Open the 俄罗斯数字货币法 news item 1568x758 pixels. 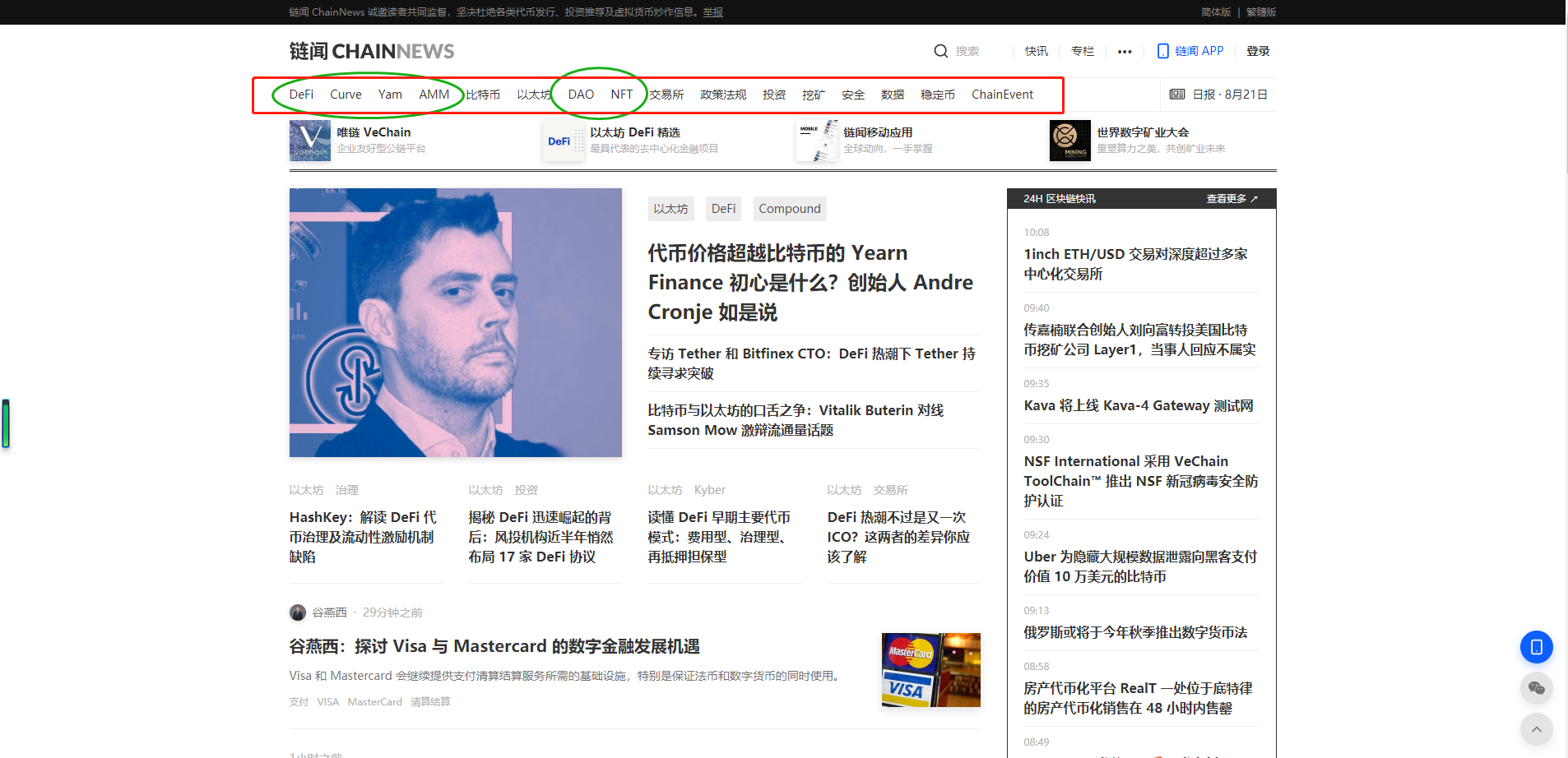1135,632
